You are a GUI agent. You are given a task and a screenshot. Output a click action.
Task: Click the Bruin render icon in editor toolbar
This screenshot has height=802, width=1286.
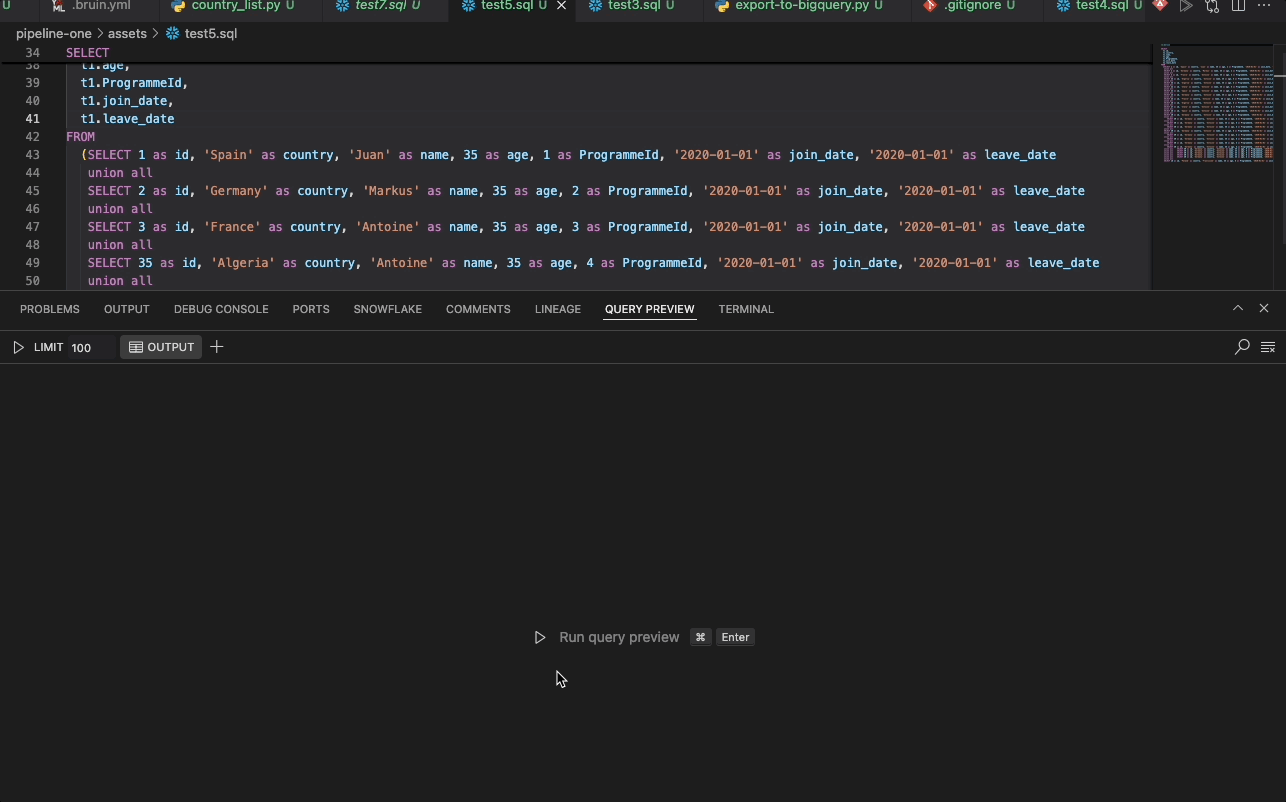[x=1160, y=6]
